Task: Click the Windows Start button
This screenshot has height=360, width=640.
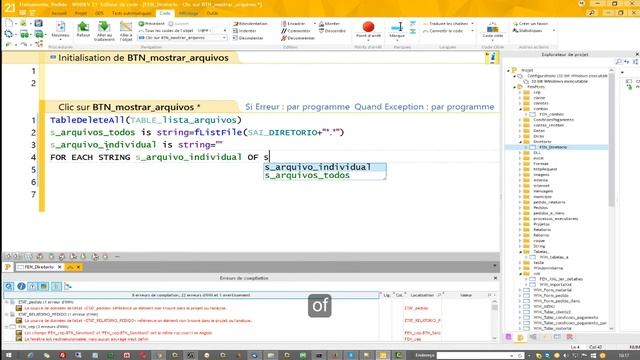Action: [8, 356]
